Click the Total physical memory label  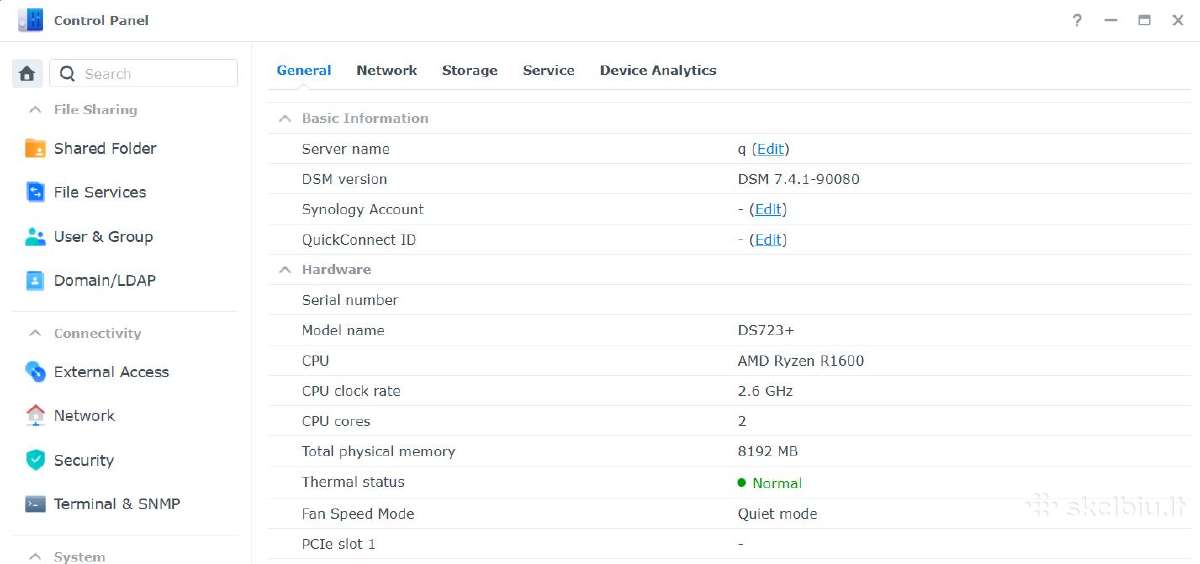(378, 452)
